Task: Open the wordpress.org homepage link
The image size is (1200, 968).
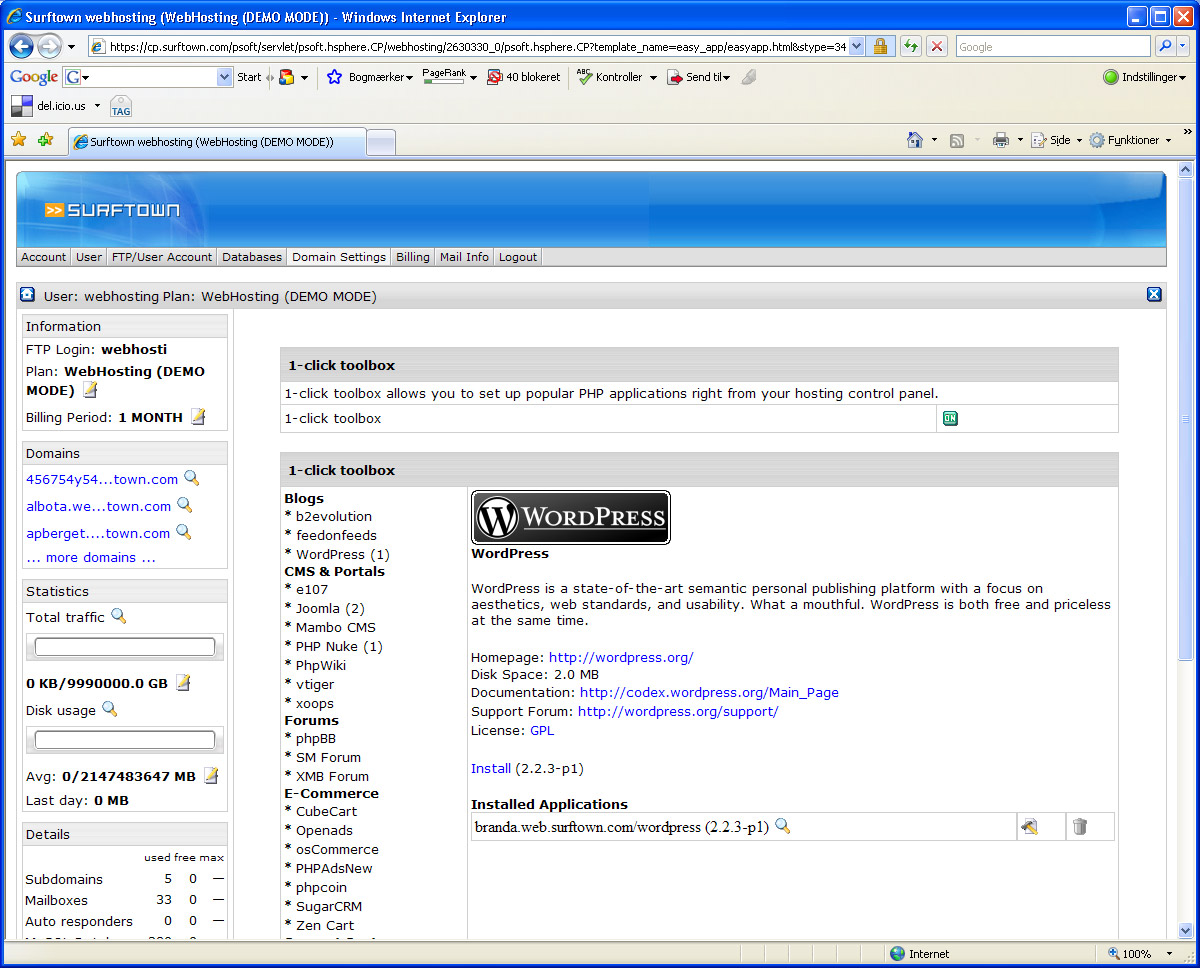Action: click(x=621, y=657)
